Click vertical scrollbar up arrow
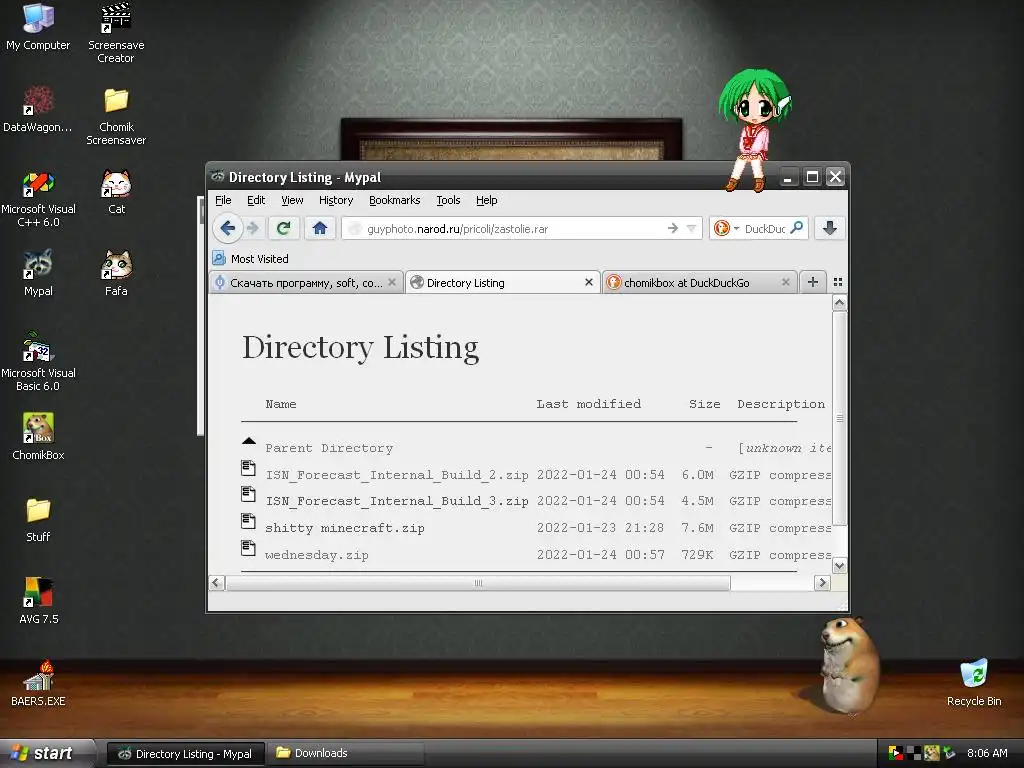Screen dimensions: 1024x768 click(840, 303)
